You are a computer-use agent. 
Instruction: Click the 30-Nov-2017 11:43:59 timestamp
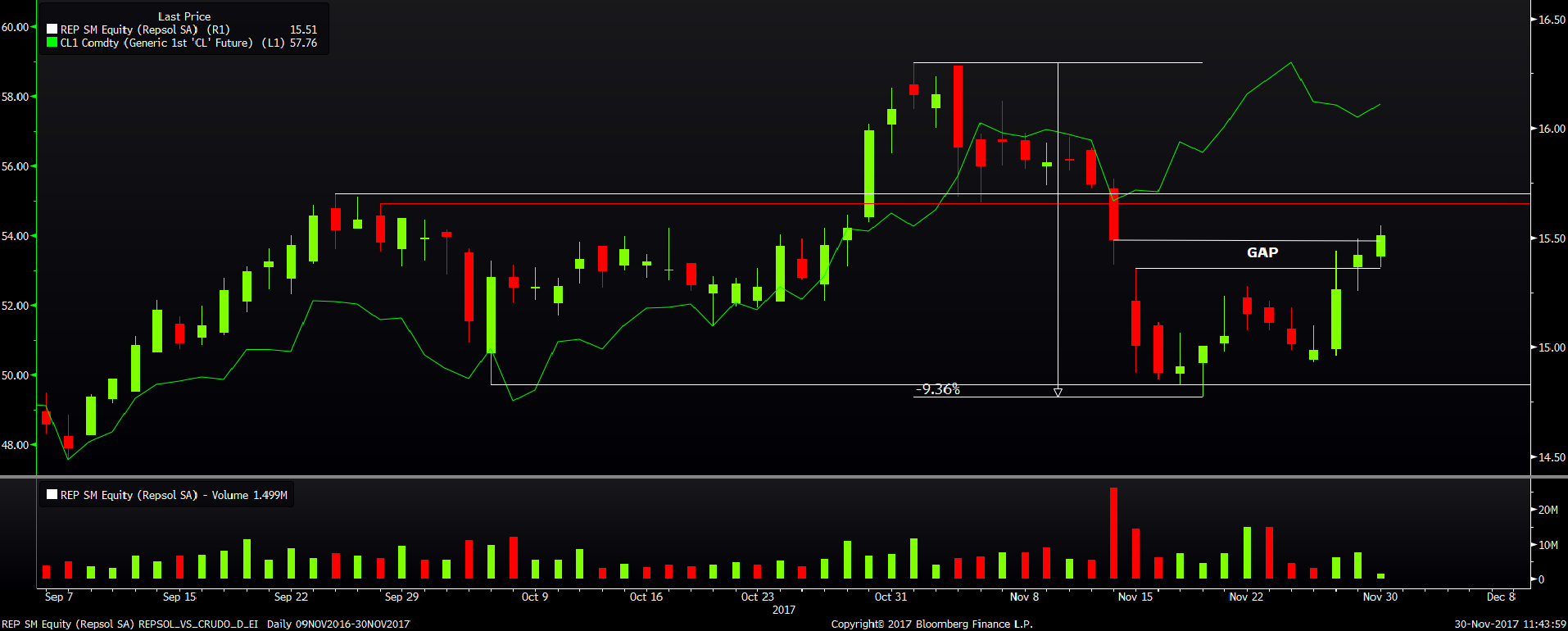(1510, 624)
